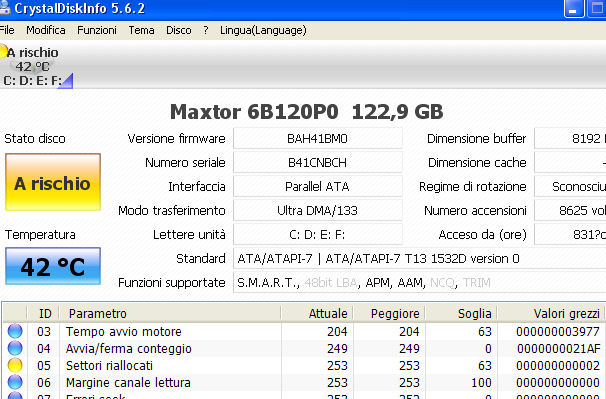The width and height of the screenshot is (606, 399).
Task: Click the Maxtor 6B120P0 122,9 GB title
Action: pyautogui.click(x=306, y=112)
